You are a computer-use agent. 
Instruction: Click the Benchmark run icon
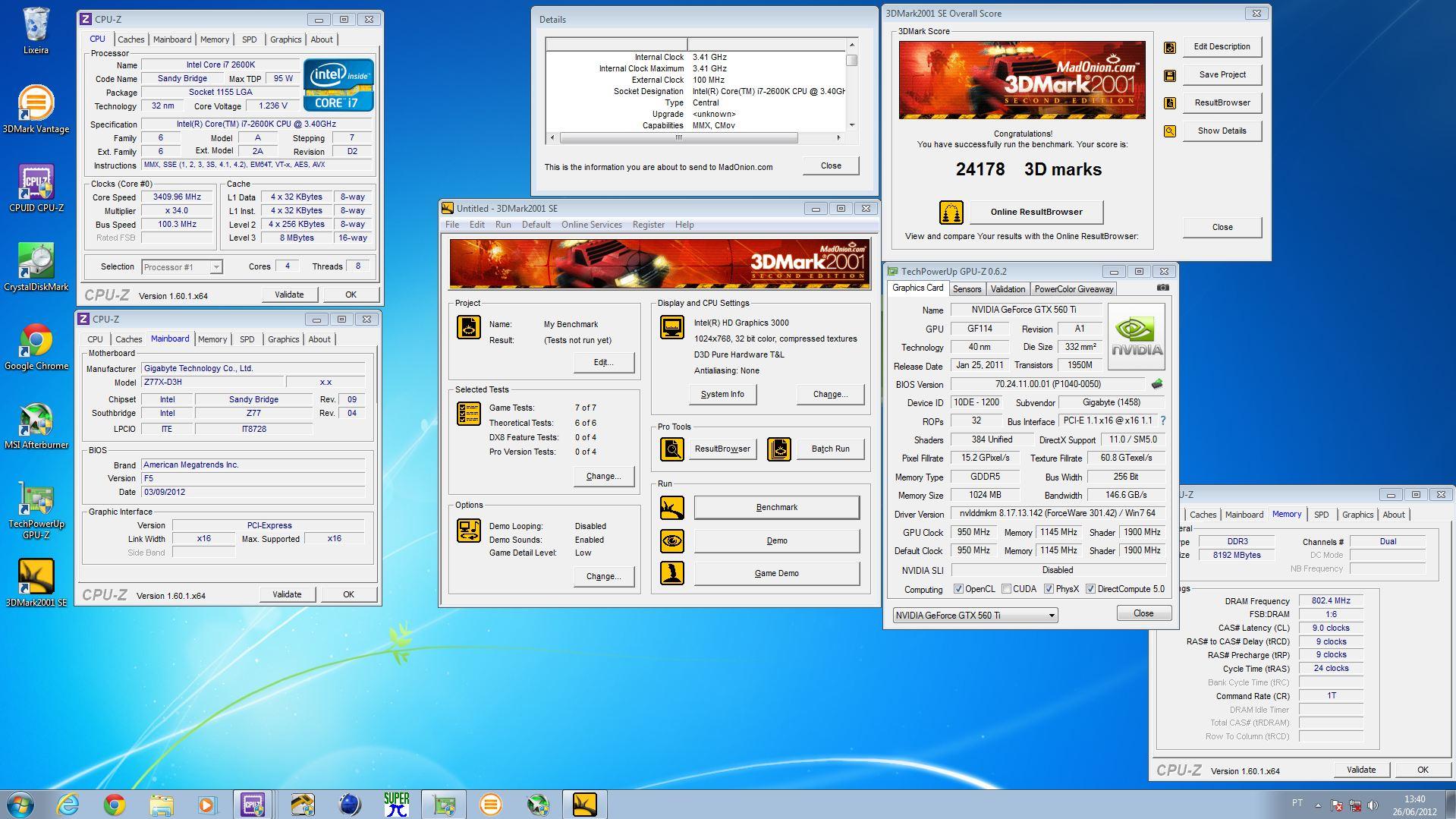click(671, 508)
